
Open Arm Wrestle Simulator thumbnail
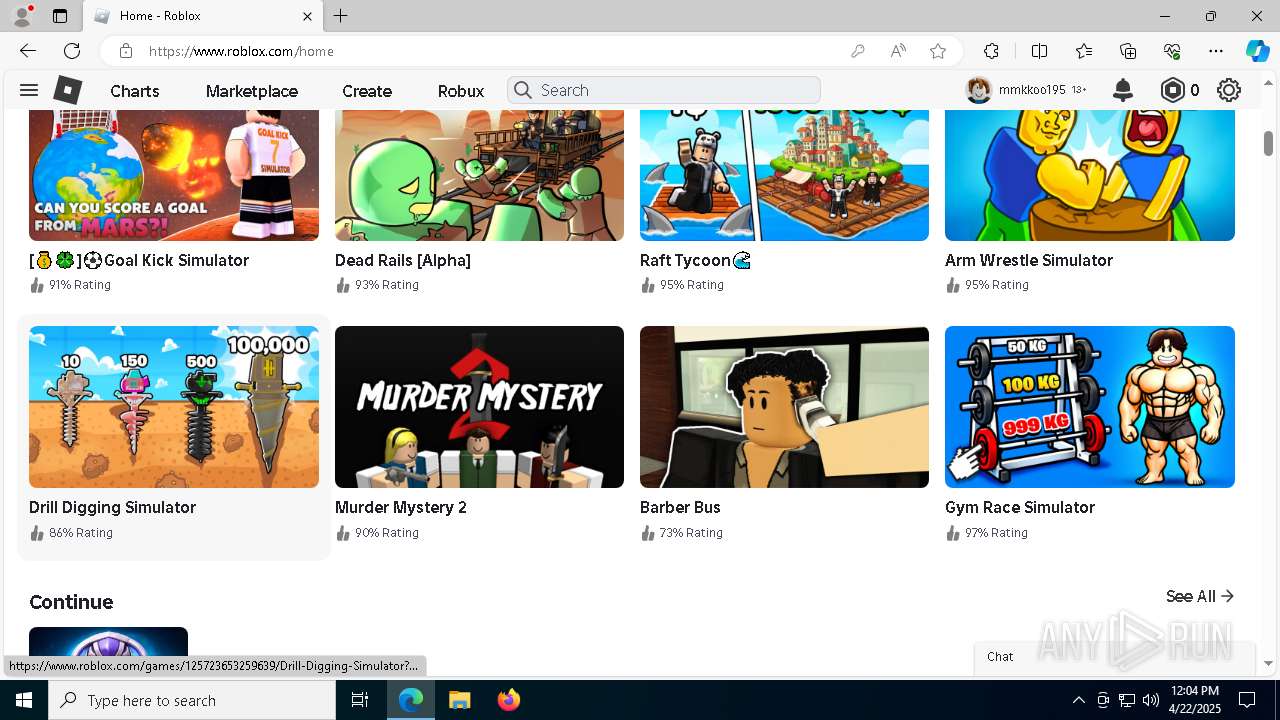[x=1090, y=175]
